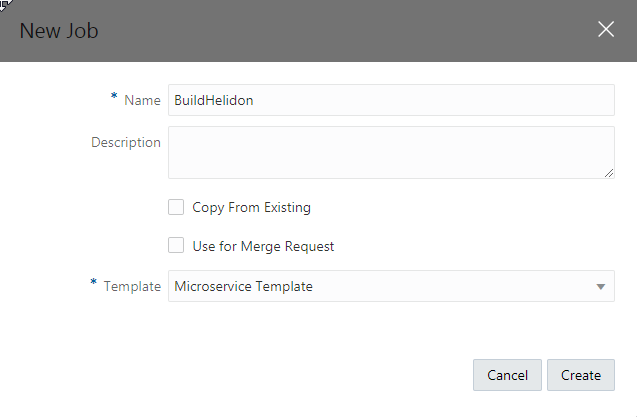Click the Template dropdown arrow
This screenshot has width=637, height=417.
coord(601,287)
